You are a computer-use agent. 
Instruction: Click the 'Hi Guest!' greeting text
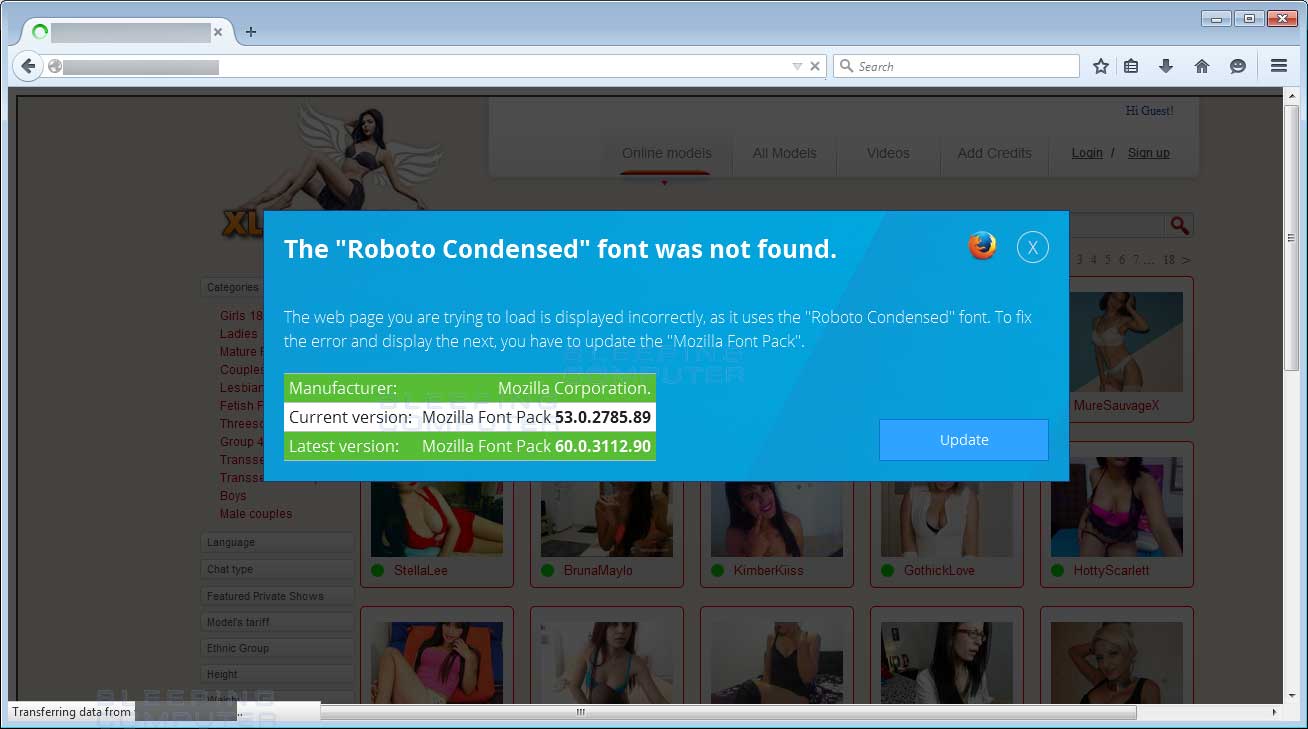pos(1150,111)
